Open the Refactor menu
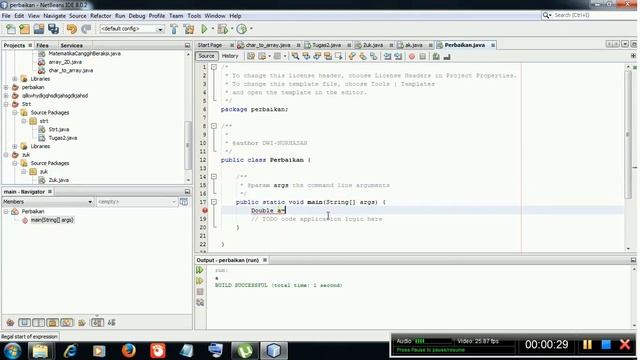 100,16
